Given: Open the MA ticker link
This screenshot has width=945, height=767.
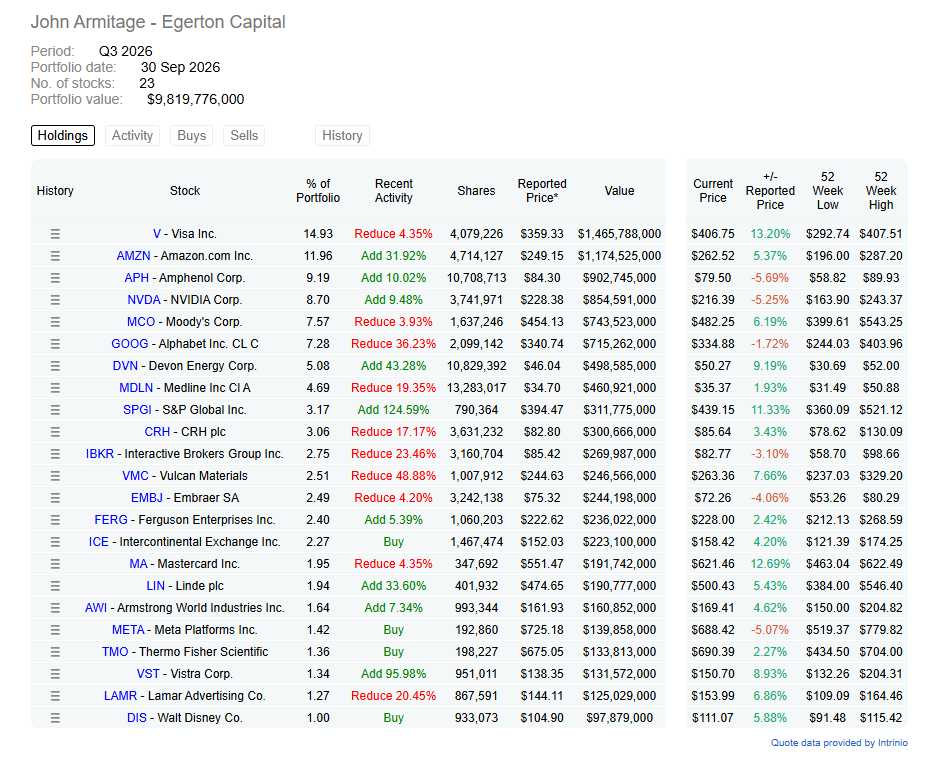Looking at the screenshot, I should pyautogui.click(x=138, y=564).
